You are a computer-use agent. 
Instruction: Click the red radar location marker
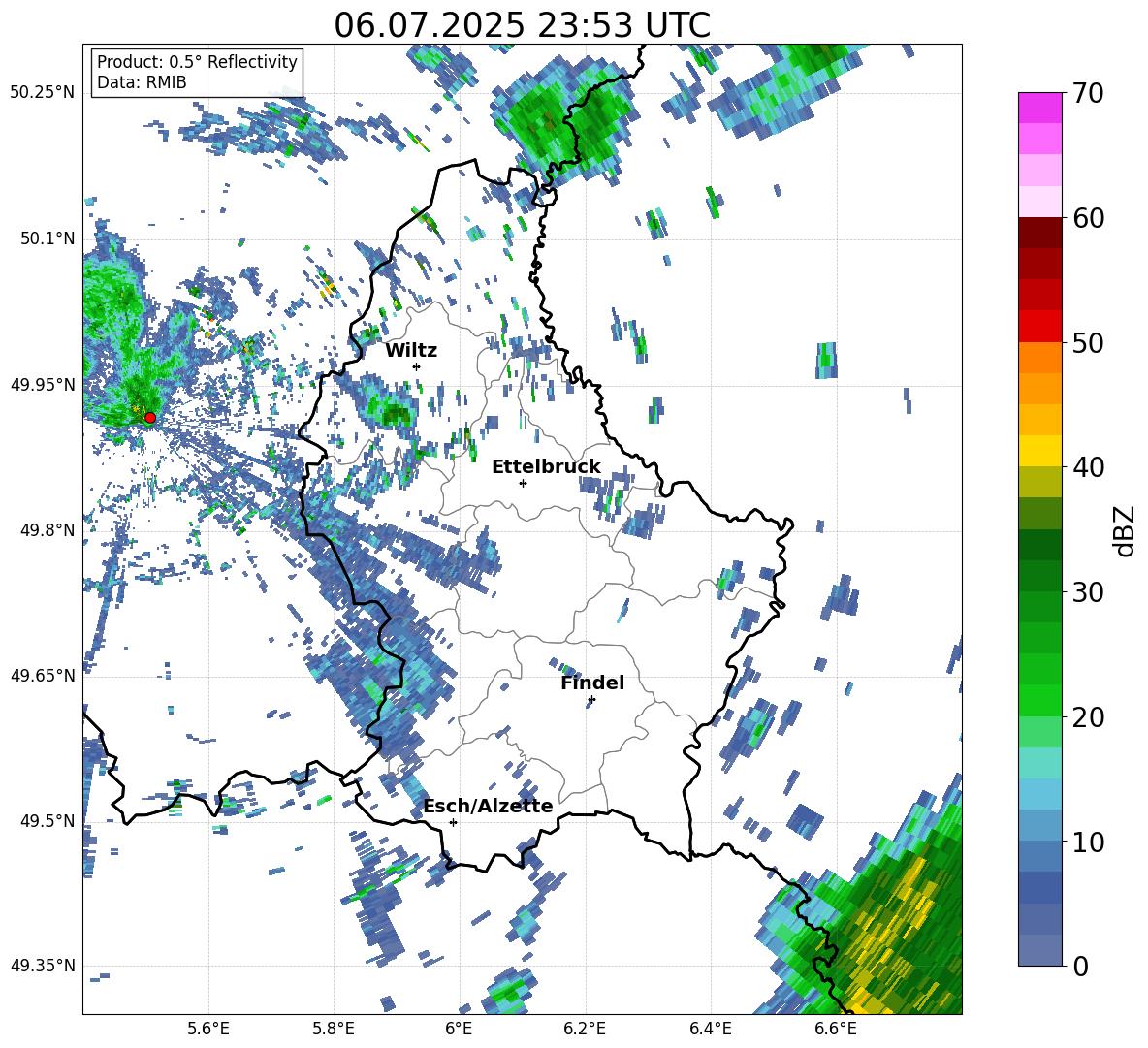(149, 418)
